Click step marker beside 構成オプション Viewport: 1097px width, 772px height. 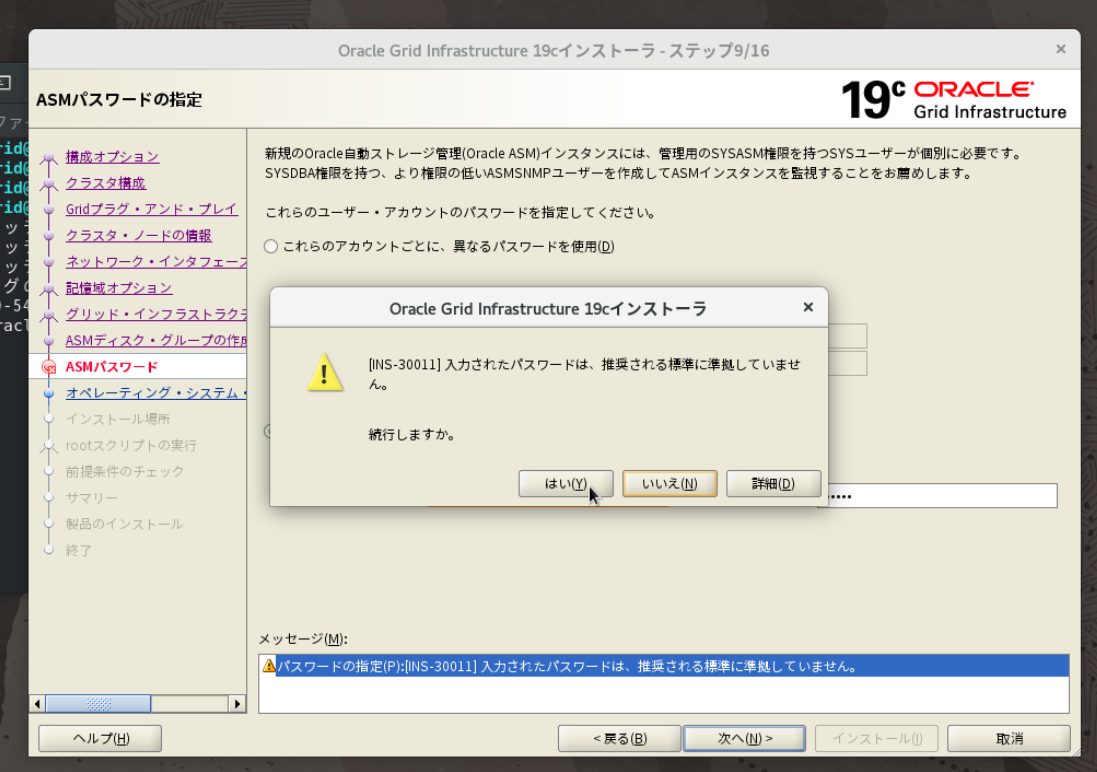click(x=48, y=160)
